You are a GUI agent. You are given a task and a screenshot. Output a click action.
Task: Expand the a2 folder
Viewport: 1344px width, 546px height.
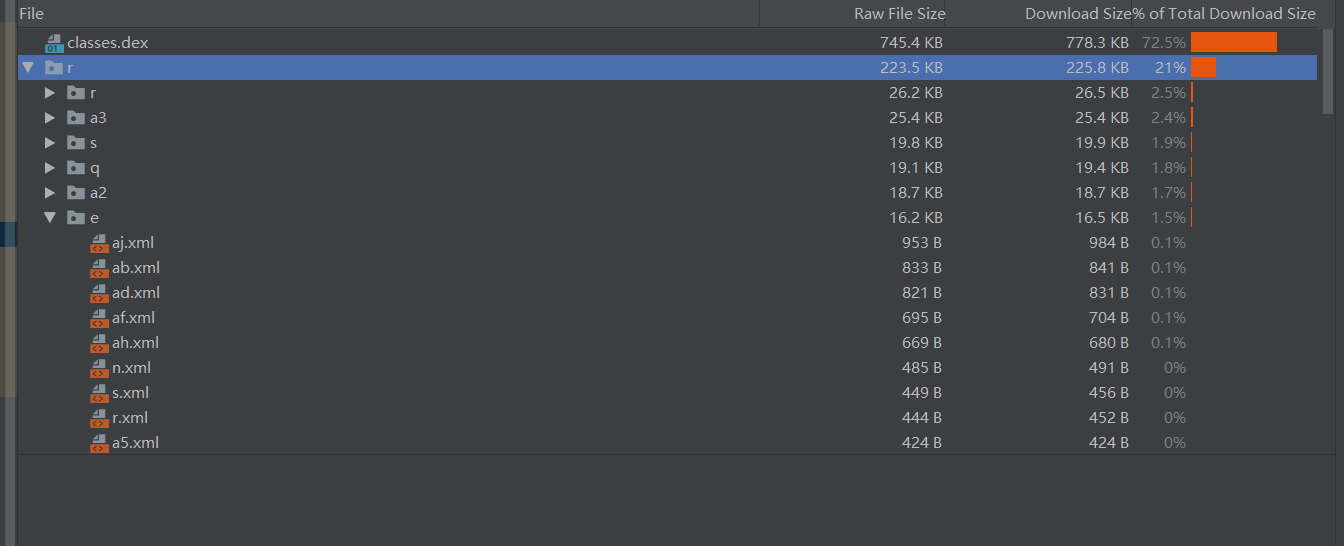pyautogui.click(x=50, y=193)
